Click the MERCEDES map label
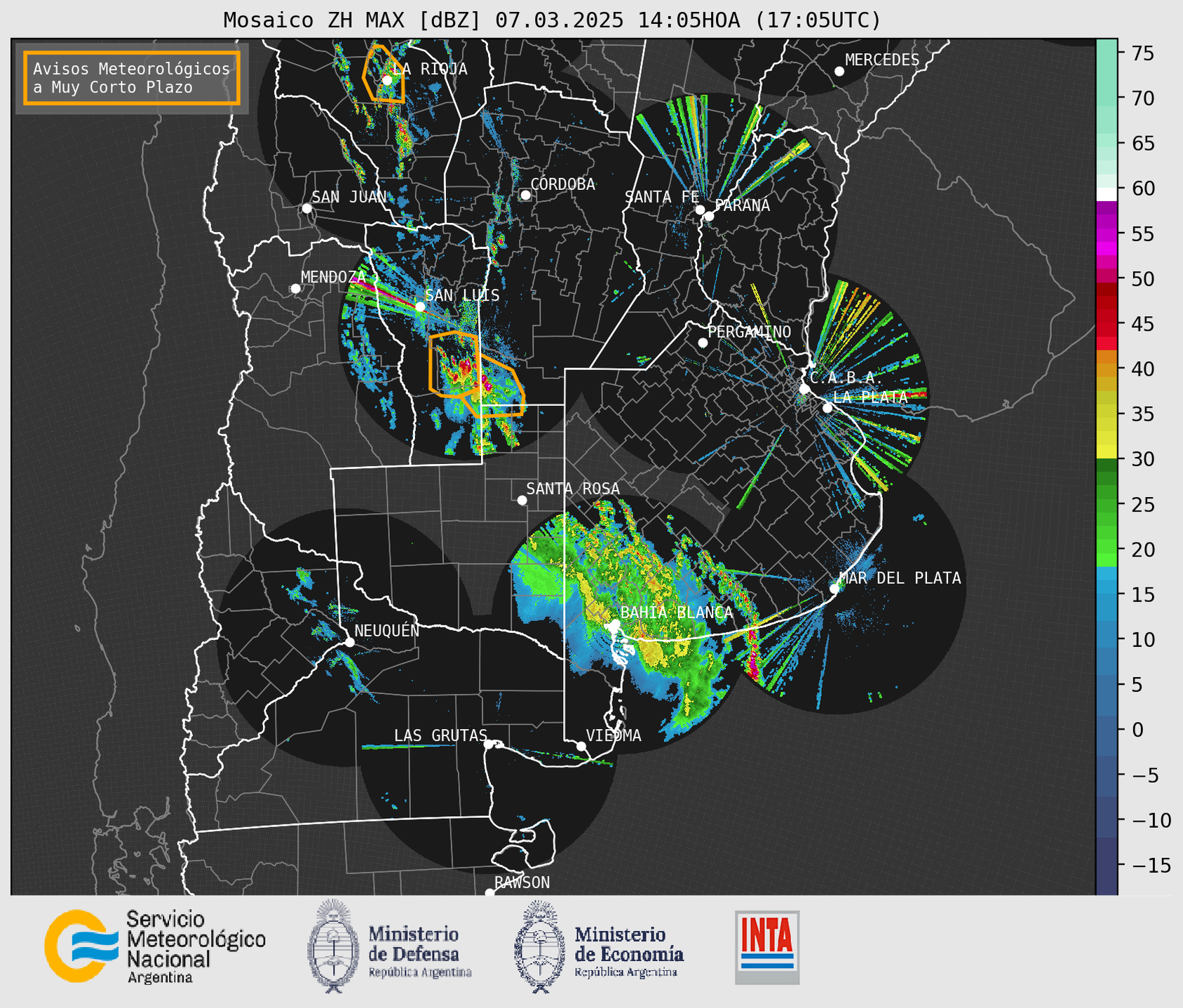 tap(882, 60)
